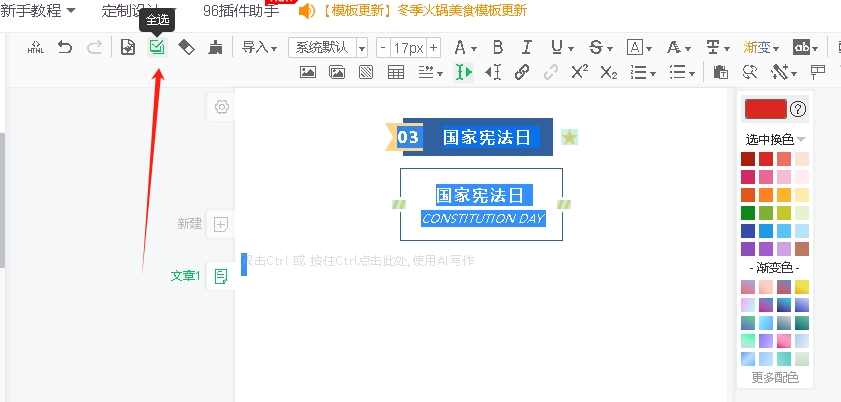Open the HTML source view icon

35,47
